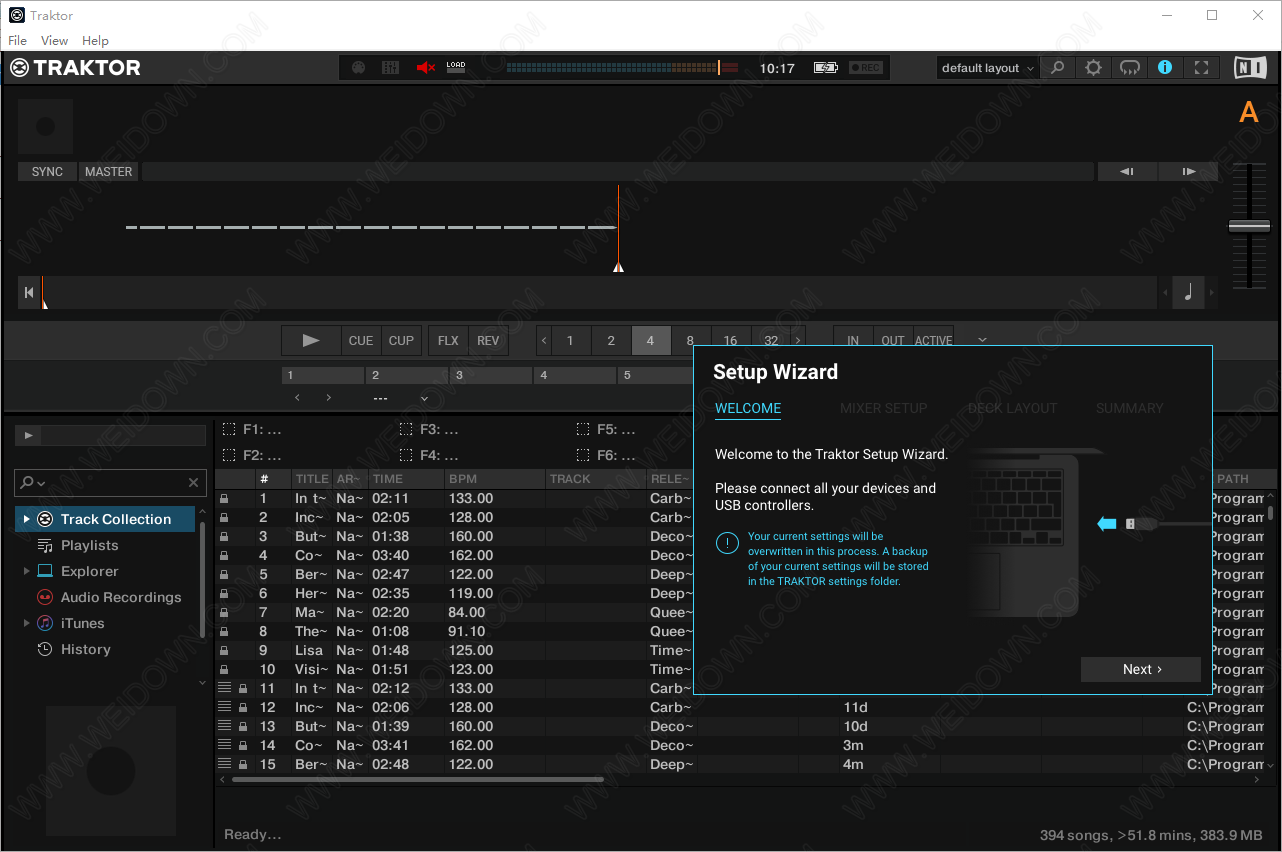Click the History clock icon

click(x=45, y=649)
